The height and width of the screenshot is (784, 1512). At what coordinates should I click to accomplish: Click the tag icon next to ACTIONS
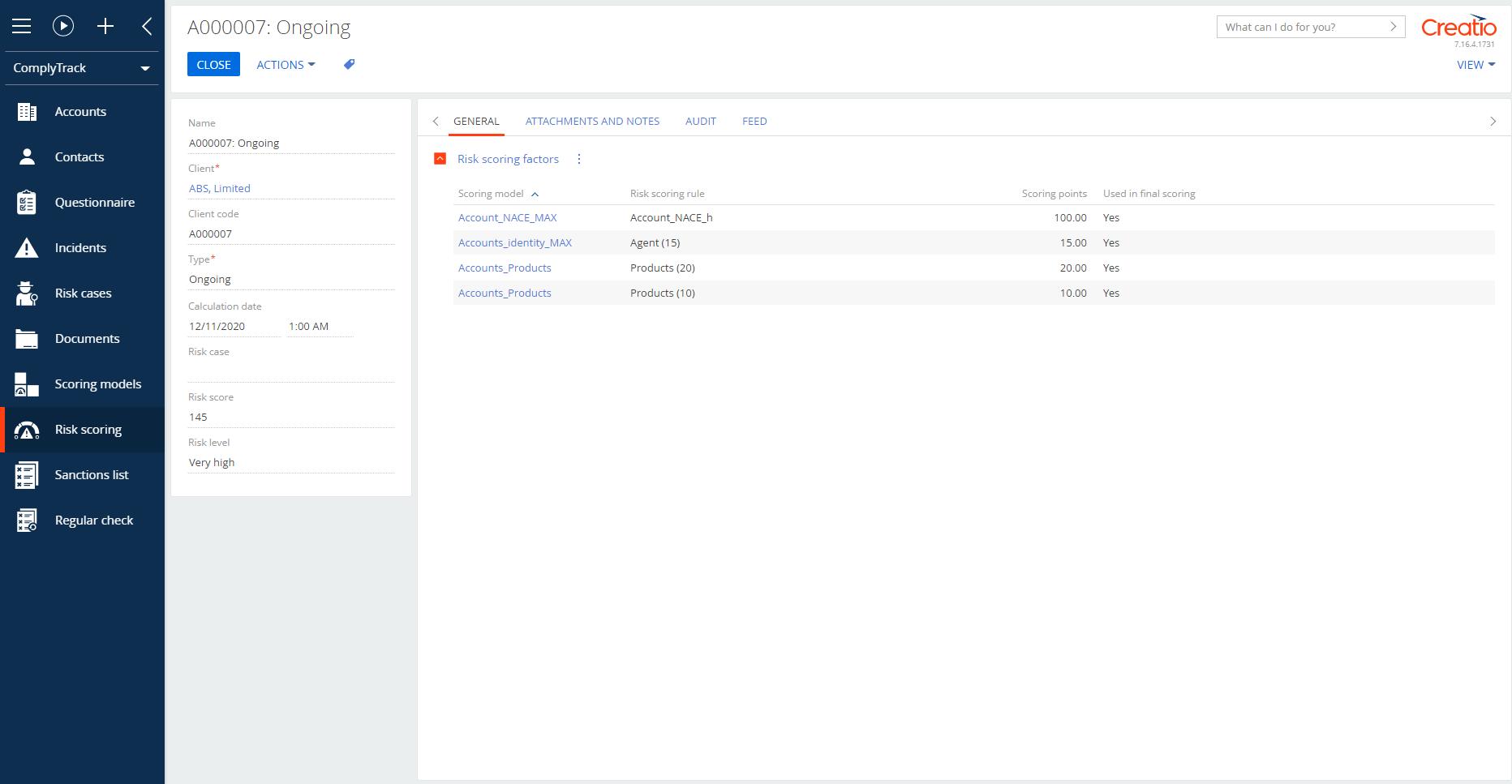[349, 64]
